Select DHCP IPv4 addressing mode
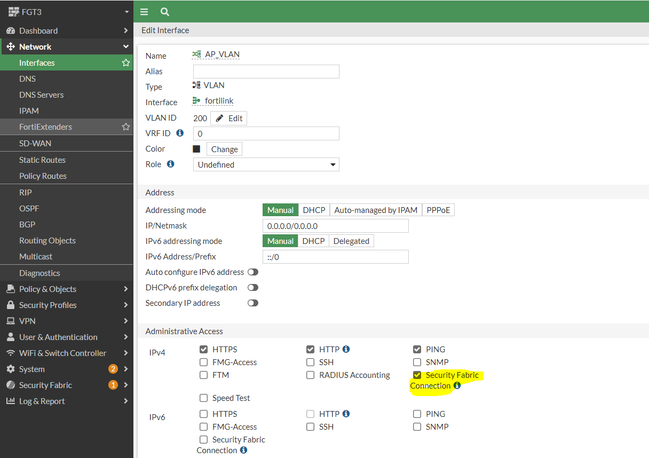 314,210
